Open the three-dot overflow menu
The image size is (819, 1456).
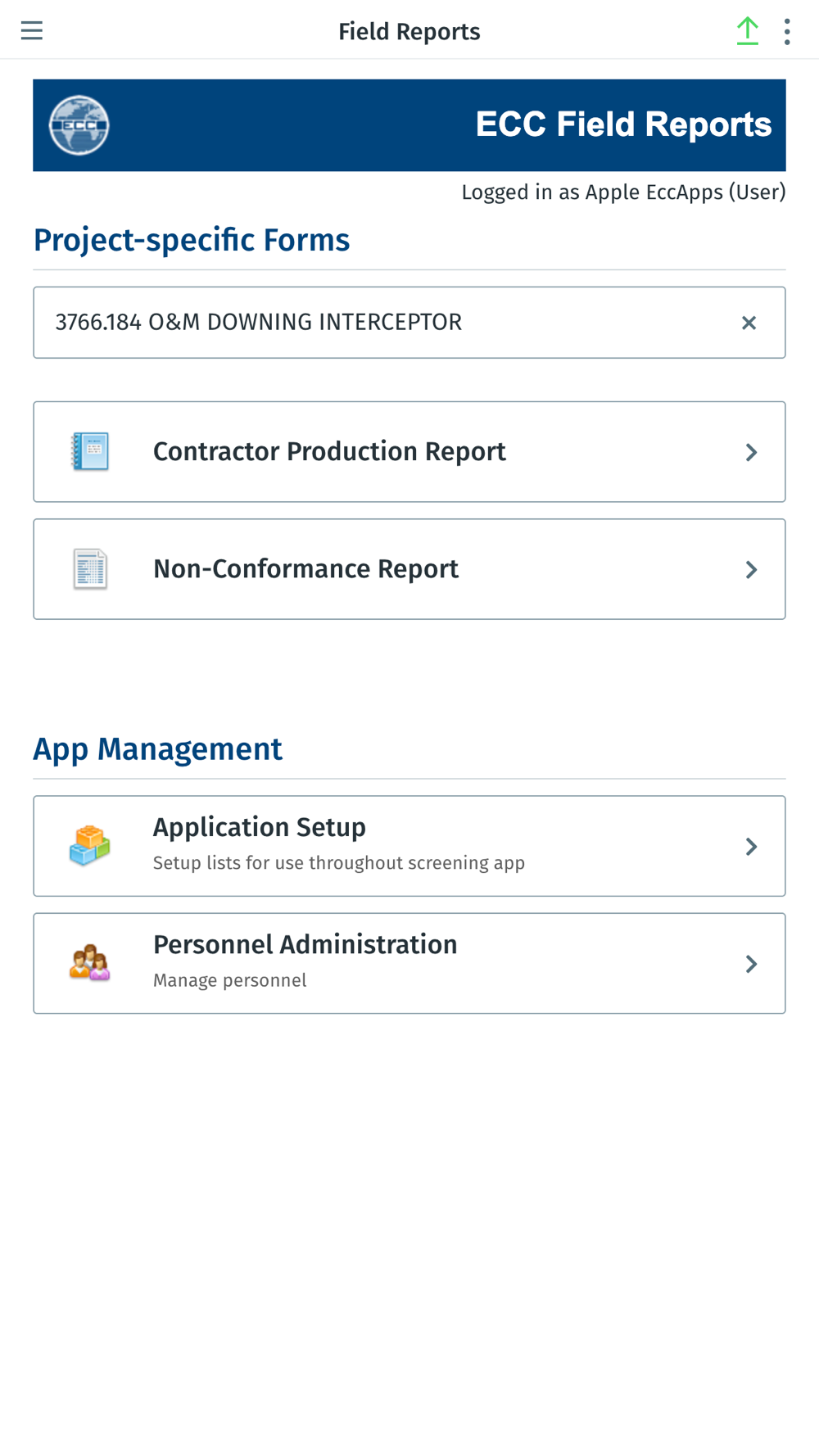click(x=787, y=31)
